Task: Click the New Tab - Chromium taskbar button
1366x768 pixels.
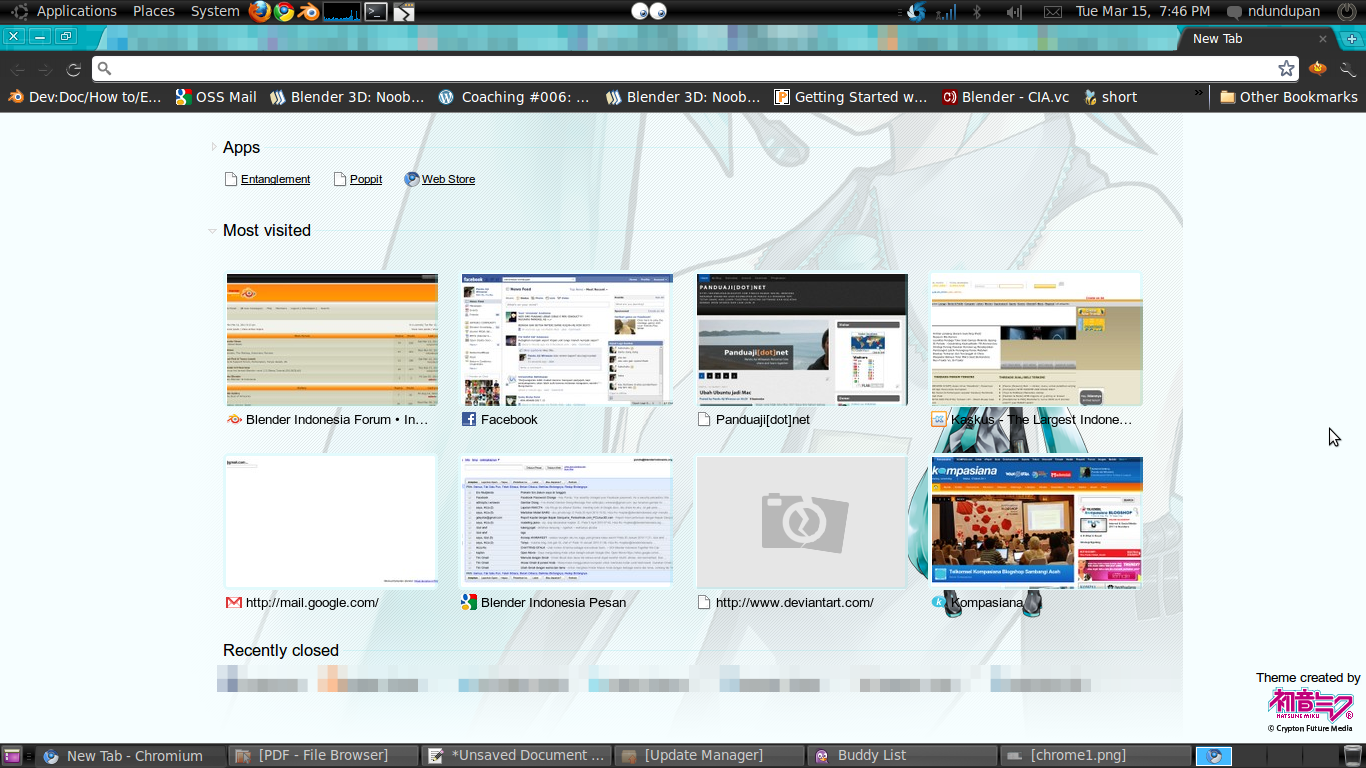Action: (132, 756)
